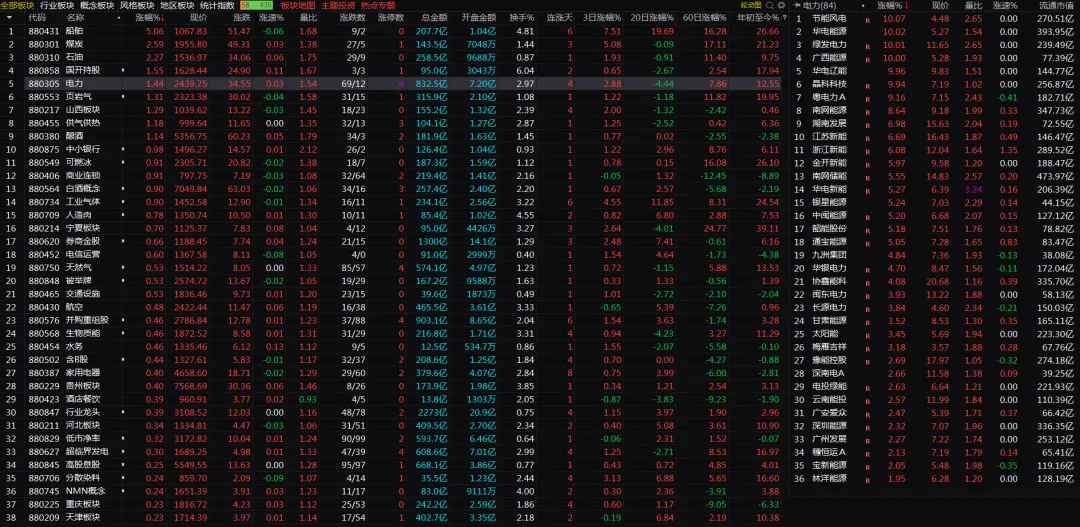This screenshot has width=1080, height=527.
Task: Select the NMN概念 sector row
Action: click(391, 490)
